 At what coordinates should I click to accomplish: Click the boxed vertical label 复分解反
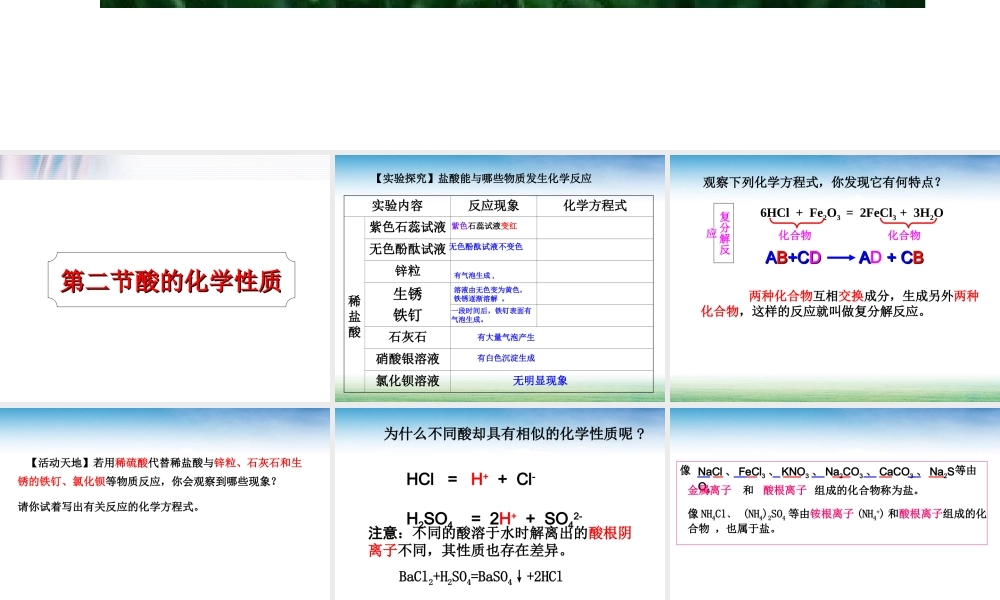click(x=724, y=233)
